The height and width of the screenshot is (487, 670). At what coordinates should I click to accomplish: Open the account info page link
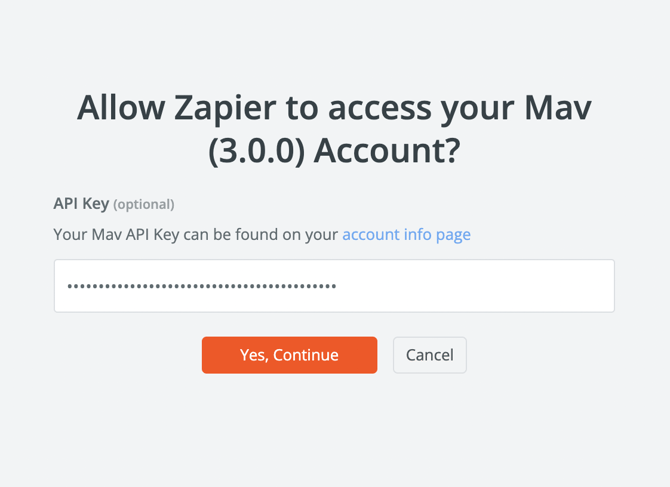tap(406, 235)
